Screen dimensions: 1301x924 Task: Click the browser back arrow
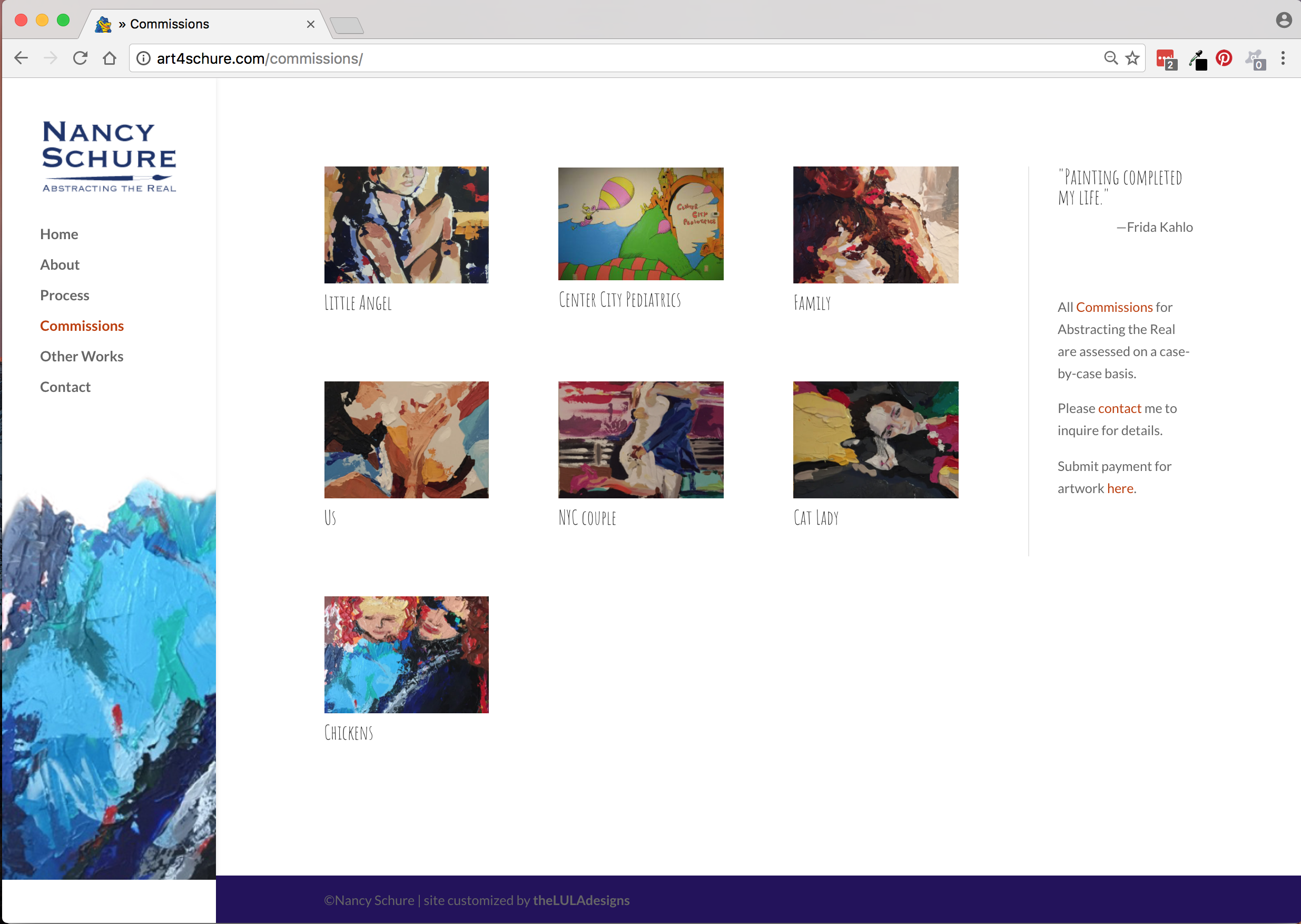[21, 58]
